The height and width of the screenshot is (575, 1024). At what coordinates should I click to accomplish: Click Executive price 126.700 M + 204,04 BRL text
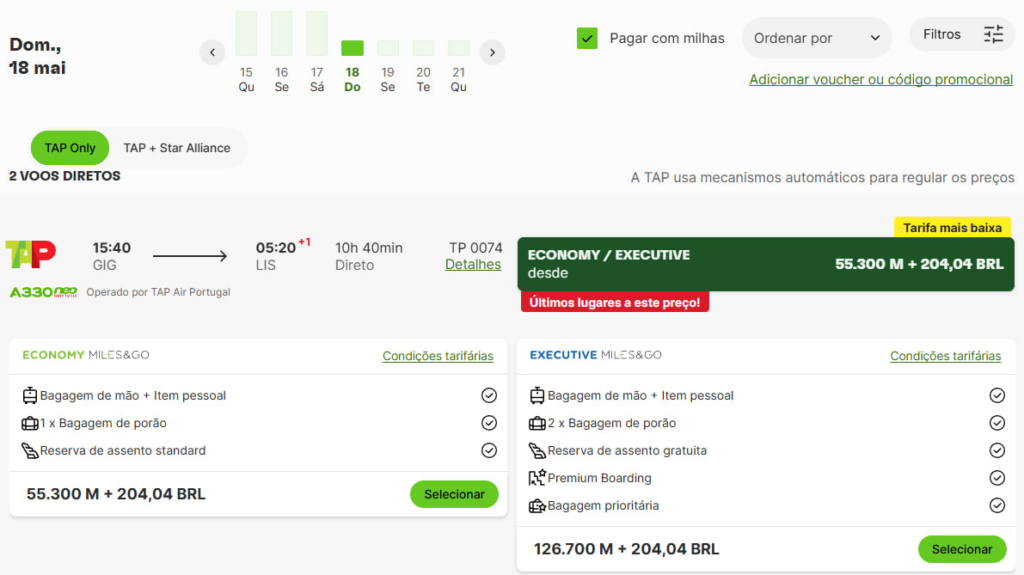tap(626, 549)
